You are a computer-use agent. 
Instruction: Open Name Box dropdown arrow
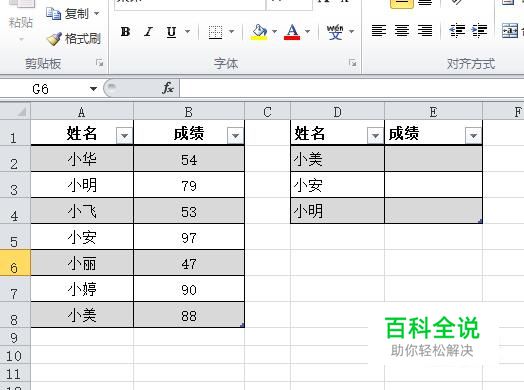coord(94,89)
